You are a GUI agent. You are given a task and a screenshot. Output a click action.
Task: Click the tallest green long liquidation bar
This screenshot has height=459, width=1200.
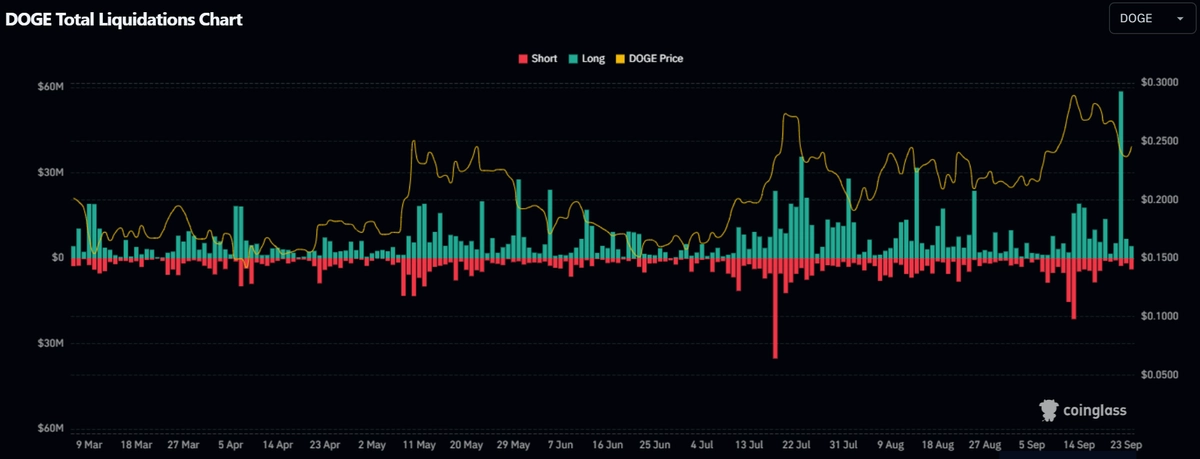(x=1121, y=174)
